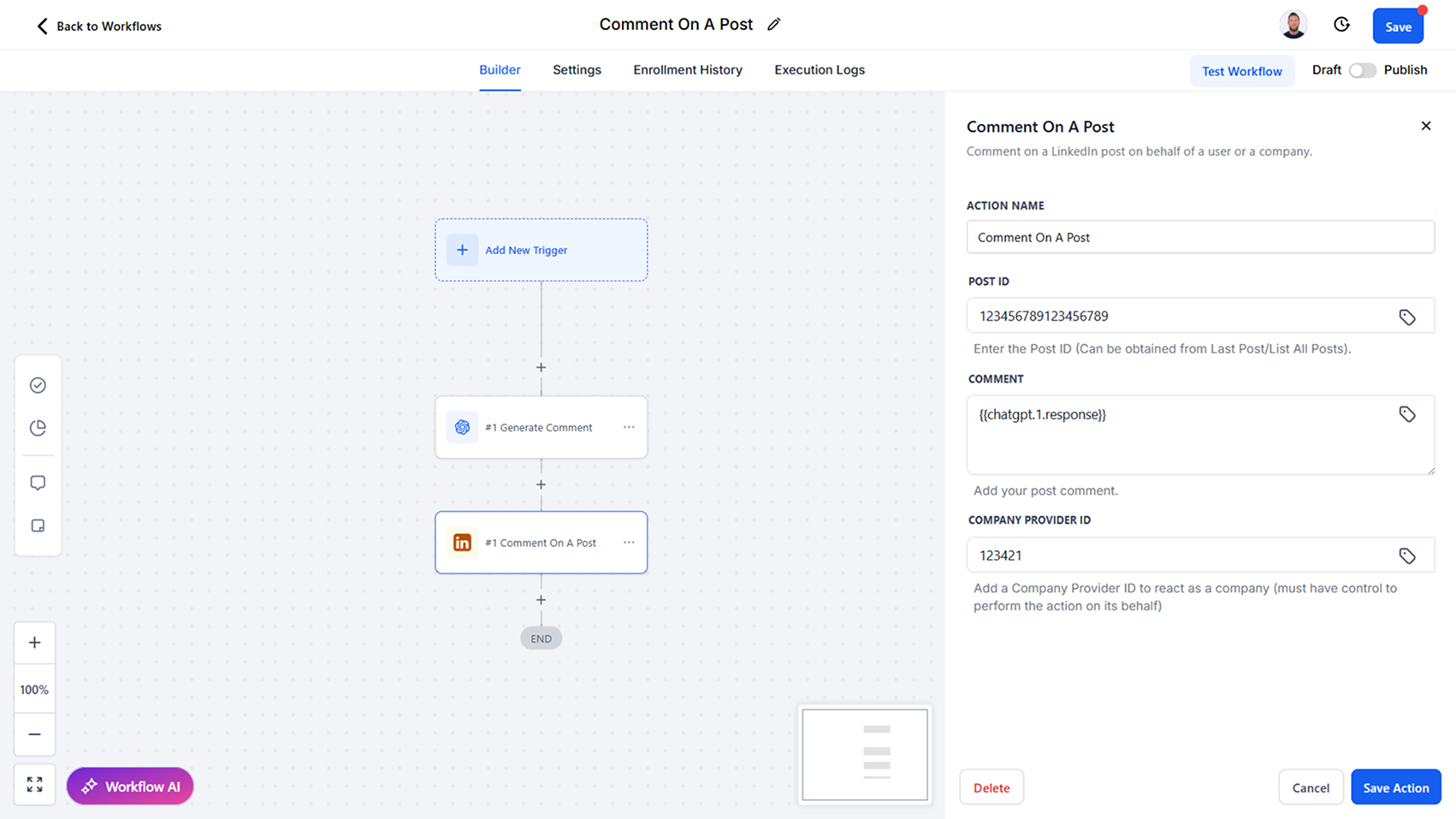Open three-dot menu on Comment On A Post node
The height and width of the screenshot is (819, 1456).
[629, 543]
